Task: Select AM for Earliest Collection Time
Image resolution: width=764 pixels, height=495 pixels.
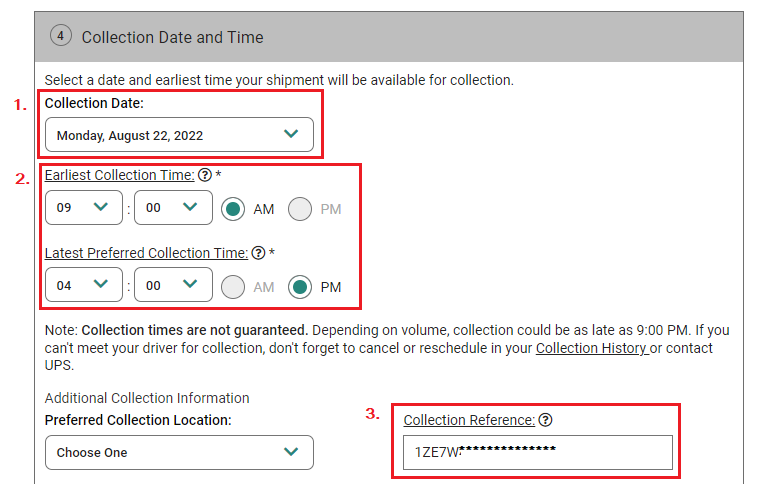Action: [233, 209]
